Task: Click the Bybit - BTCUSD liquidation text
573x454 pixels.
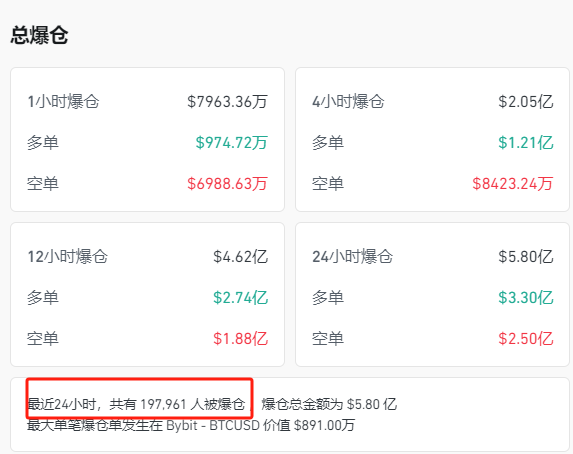Action: click(x=213, y=425)
